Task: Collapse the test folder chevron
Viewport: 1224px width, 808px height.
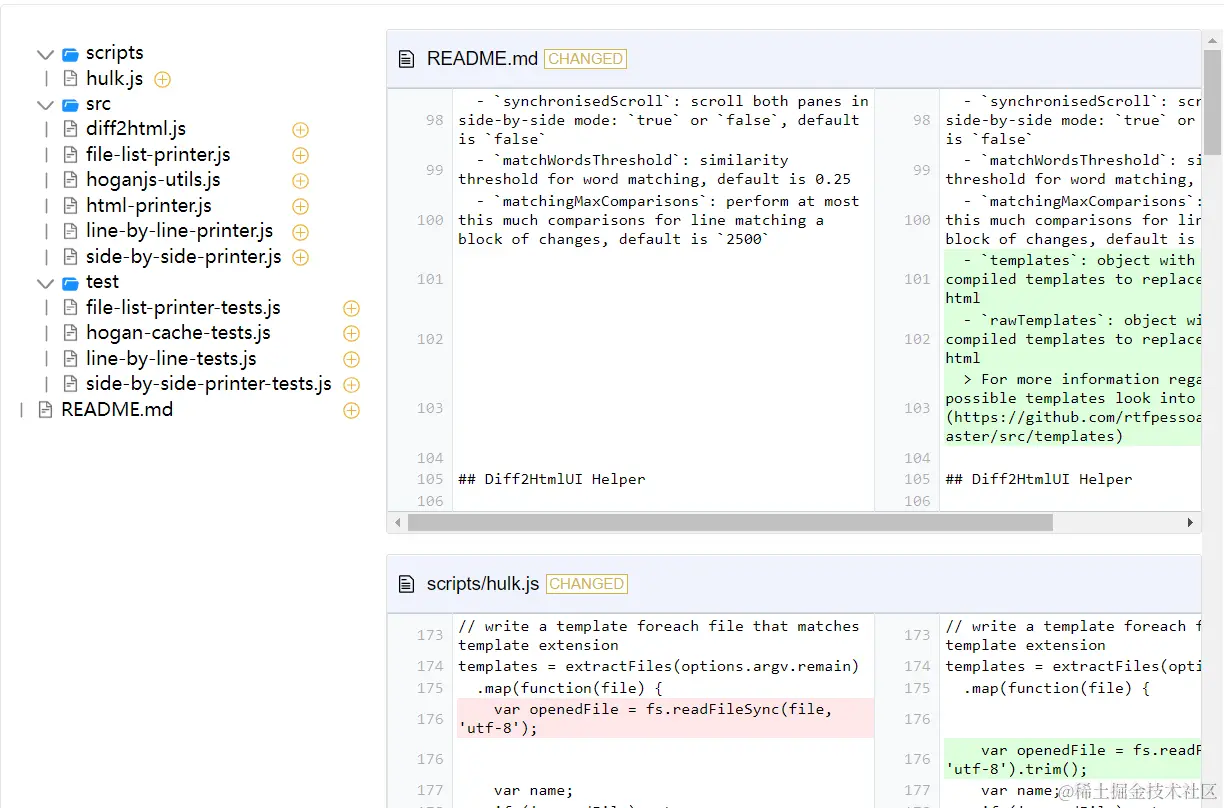Action: (x=45, y=283)
